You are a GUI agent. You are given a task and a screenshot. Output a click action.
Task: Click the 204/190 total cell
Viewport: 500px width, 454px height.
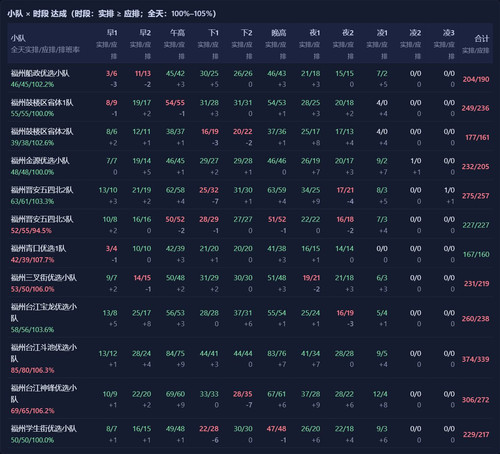pos(476,79)
